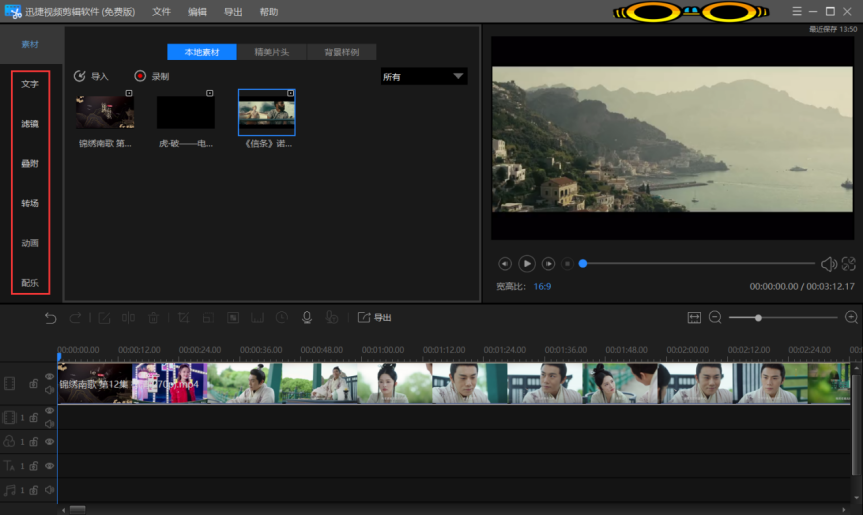
Task: Open the 帮助 menu
Action: (x=269, y=12)
